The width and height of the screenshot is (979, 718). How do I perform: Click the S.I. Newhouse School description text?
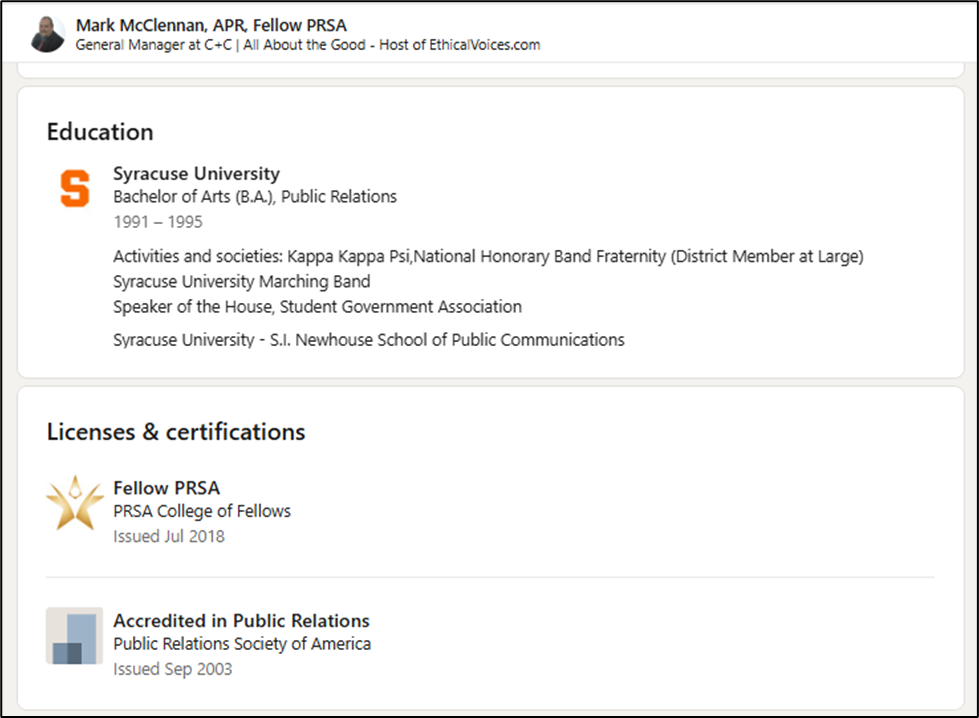368,340
